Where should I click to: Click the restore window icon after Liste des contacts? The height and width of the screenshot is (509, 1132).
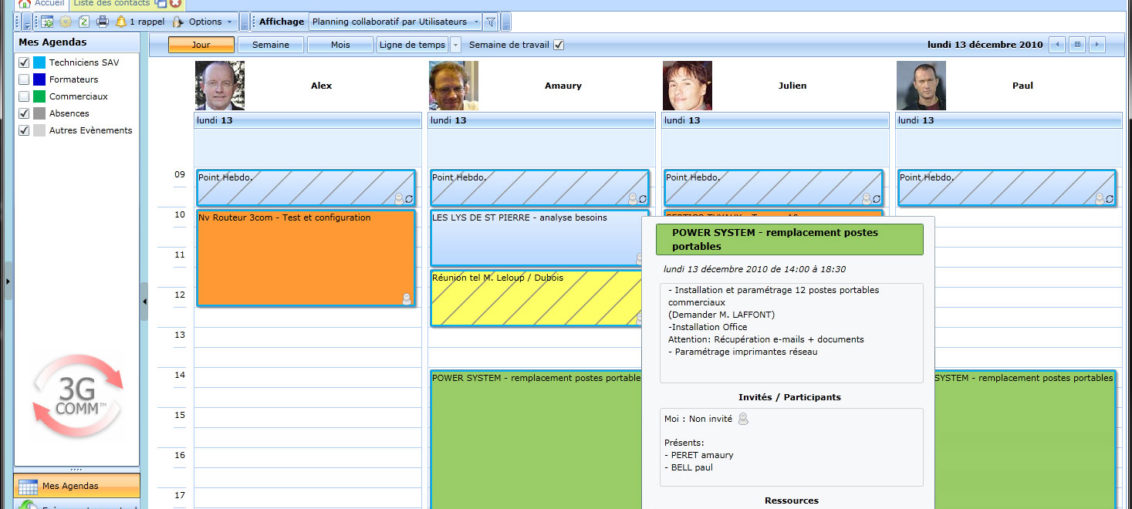[x=160, y=4]
